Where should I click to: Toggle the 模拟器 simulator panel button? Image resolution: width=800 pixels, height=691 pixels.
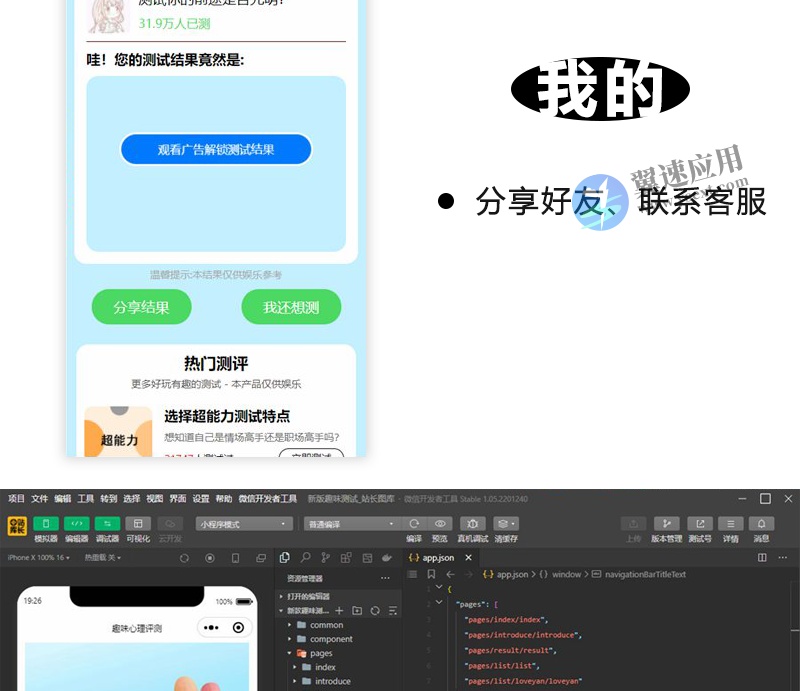pyautogui.click(x=46, y=524)
